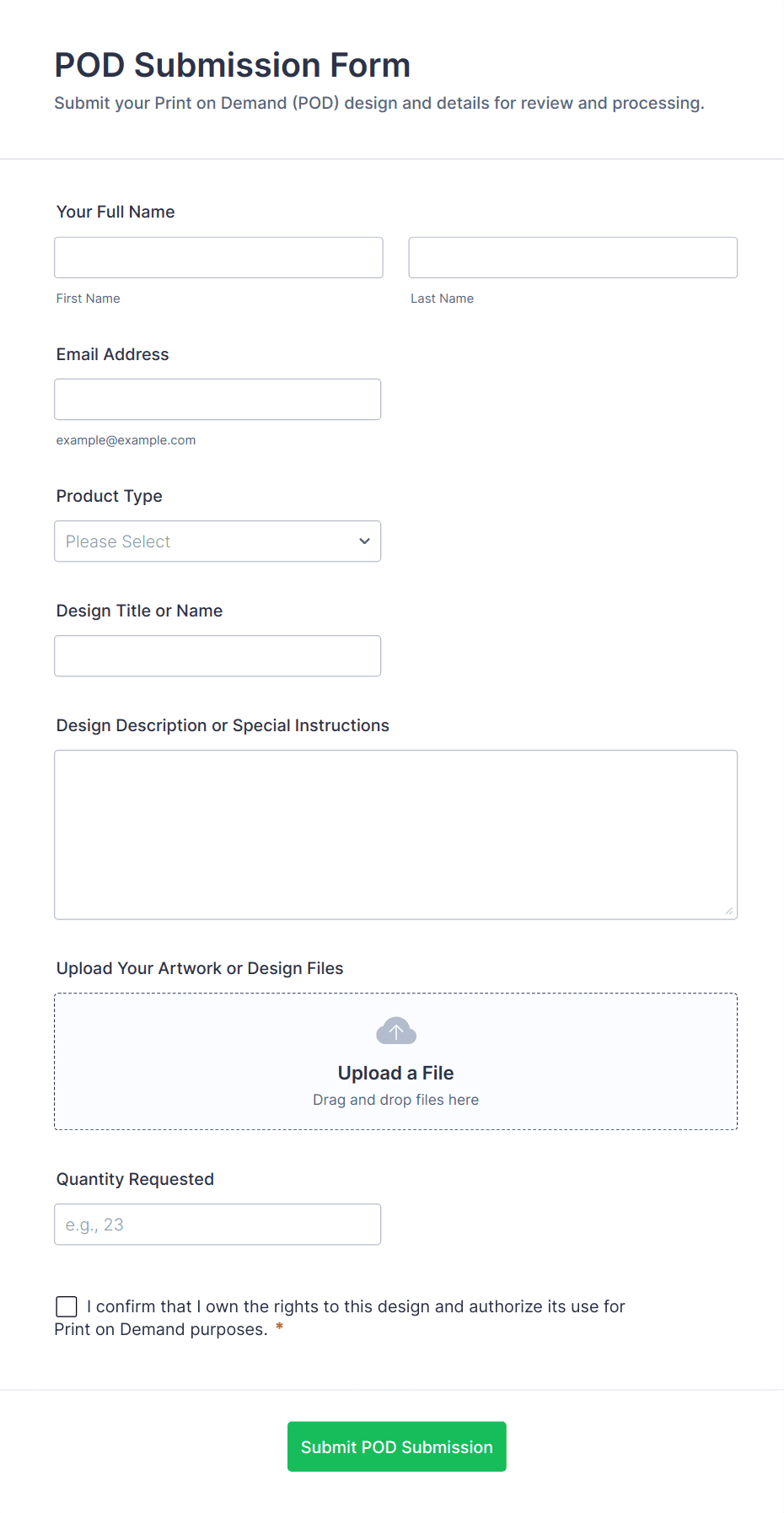Click the chevron arrow in Product Type
The image size is (784, 1513).
(x=364, y=541)
